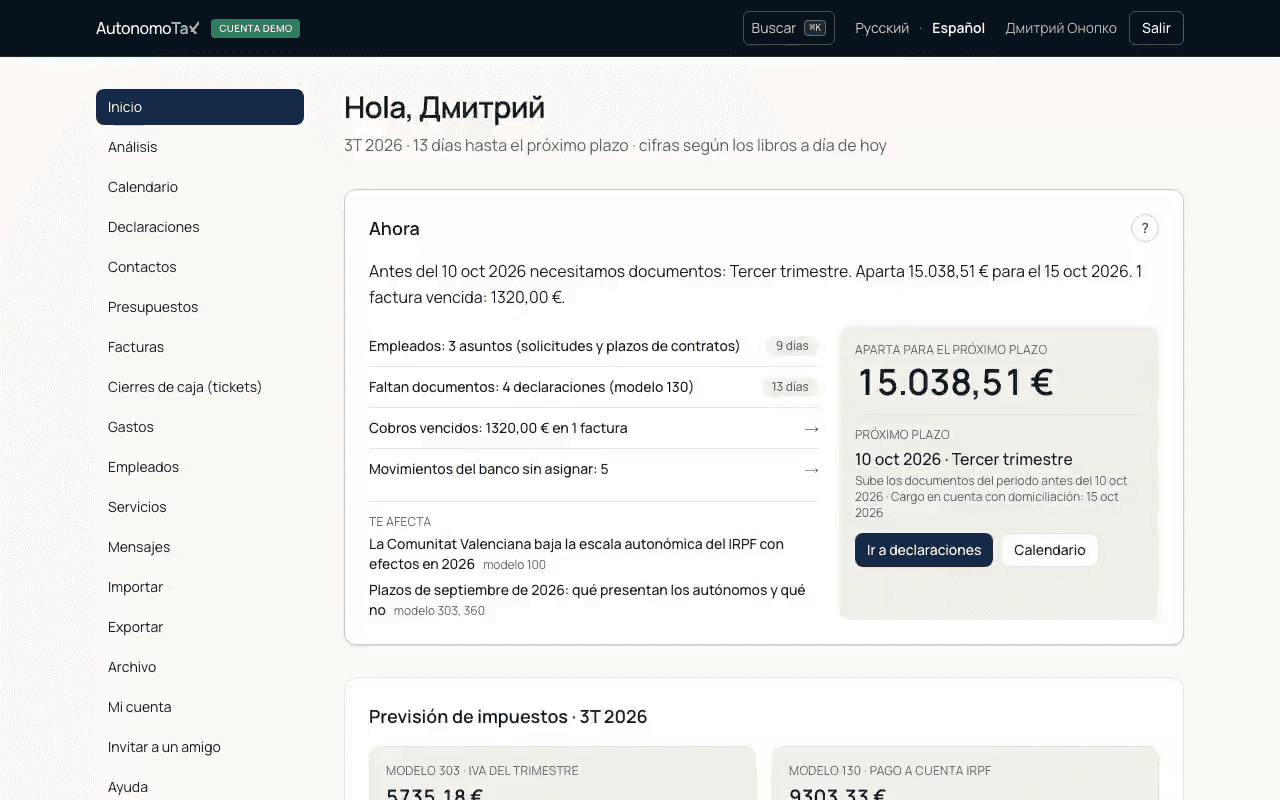
Task: Click the AutonomoTax logo
Action: click(x=148, y=28)
